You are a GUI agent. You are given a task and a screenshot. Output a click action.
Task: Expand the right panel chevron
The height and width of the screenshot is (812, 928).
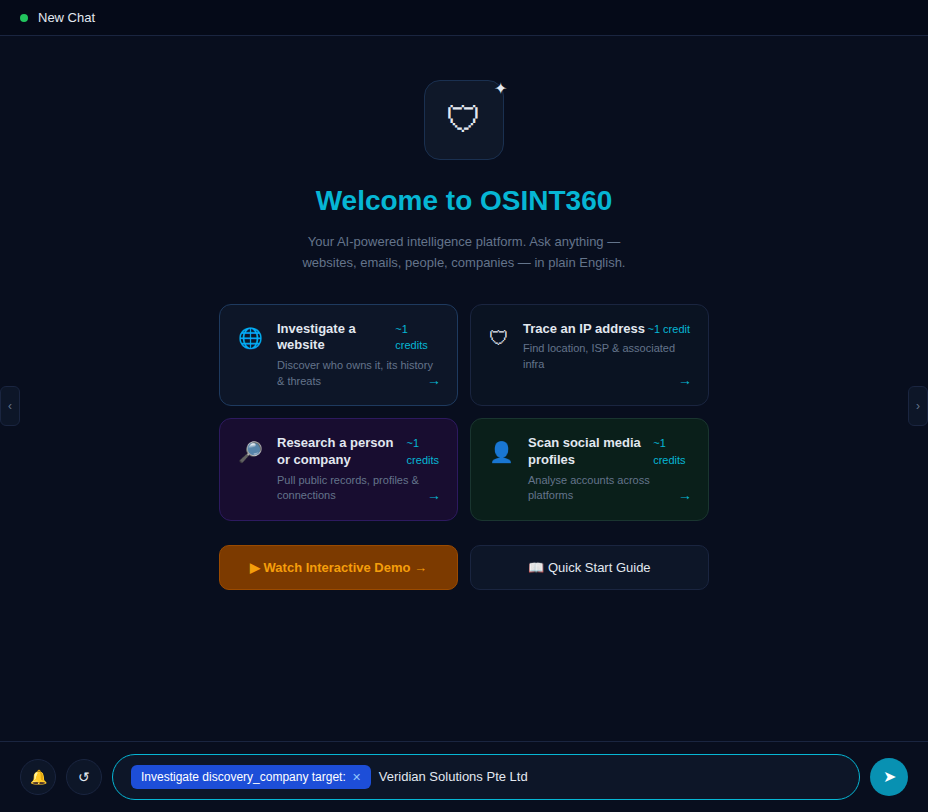tap(917, 406)
